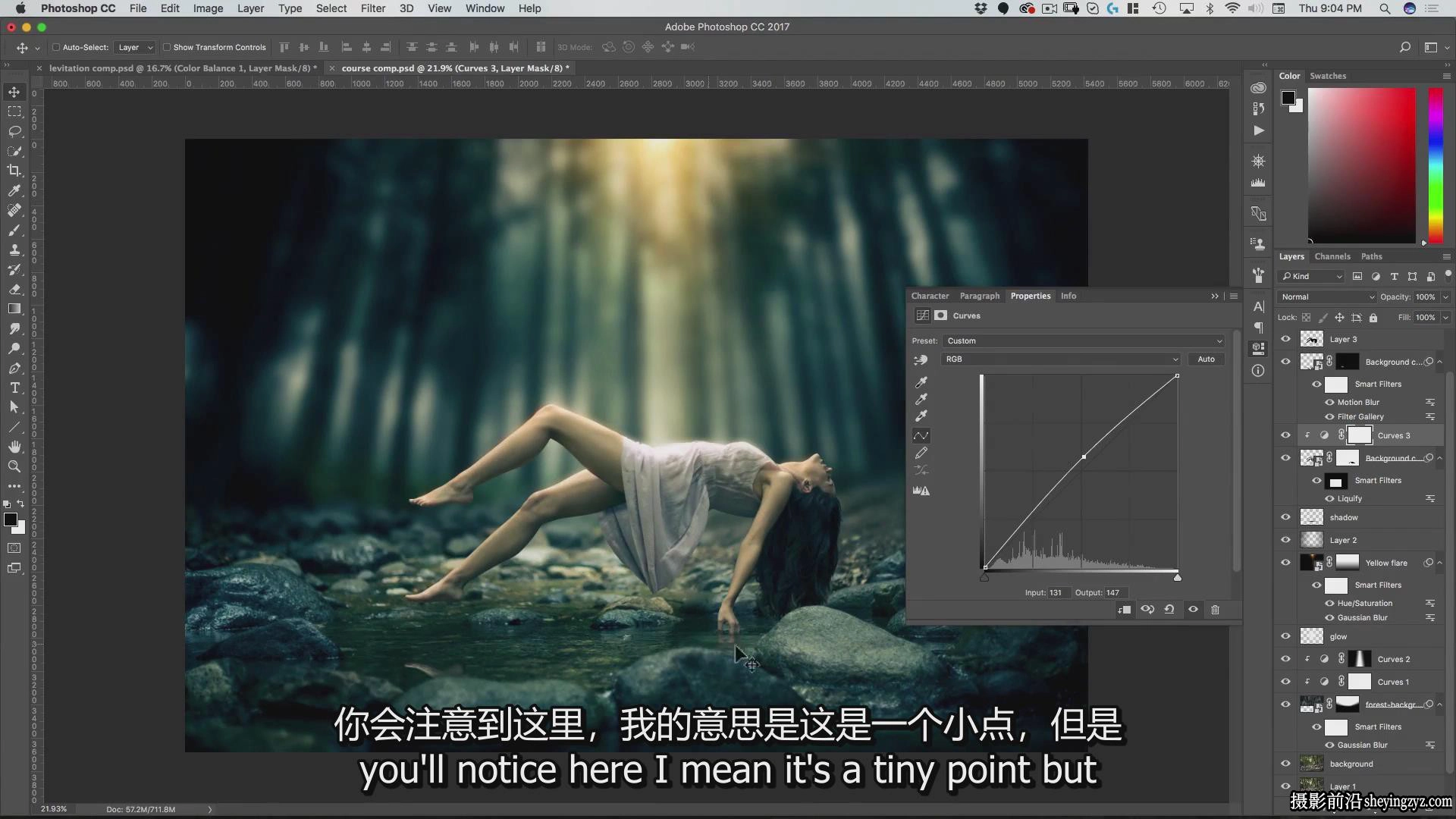Select the Zoom tool
The image size is (1456, 819).
[x=14, y=466]
